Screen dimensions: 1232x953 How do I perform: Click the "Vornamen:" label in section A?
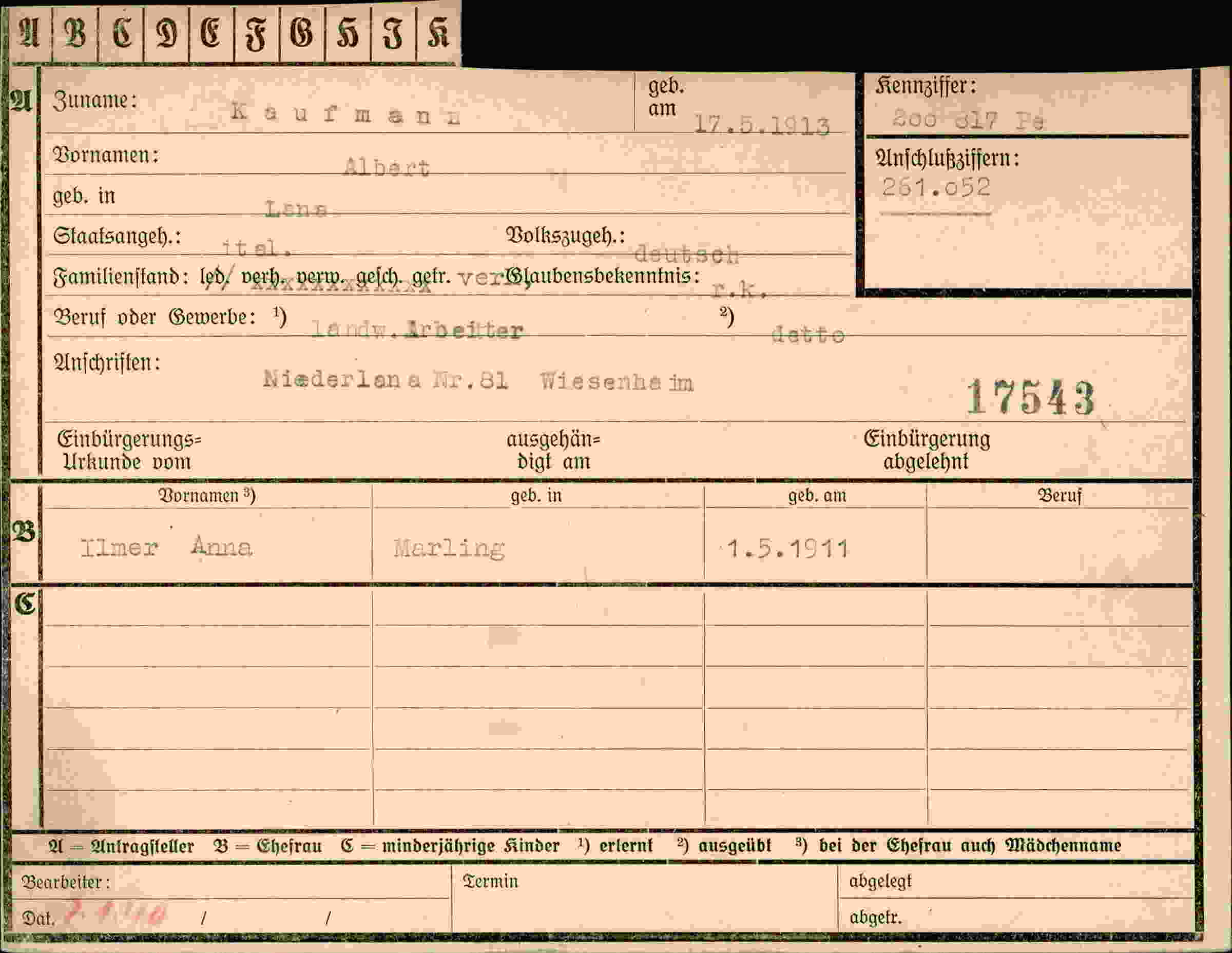coord(105,155)
